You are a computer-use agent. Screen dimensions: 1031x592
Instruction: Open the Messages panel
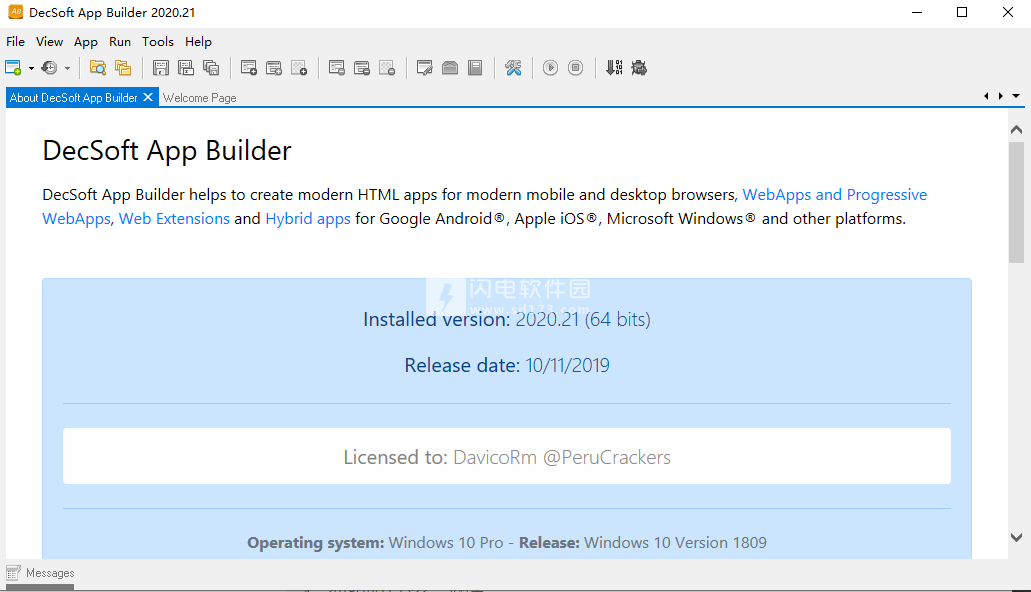(x=40, y=573)
